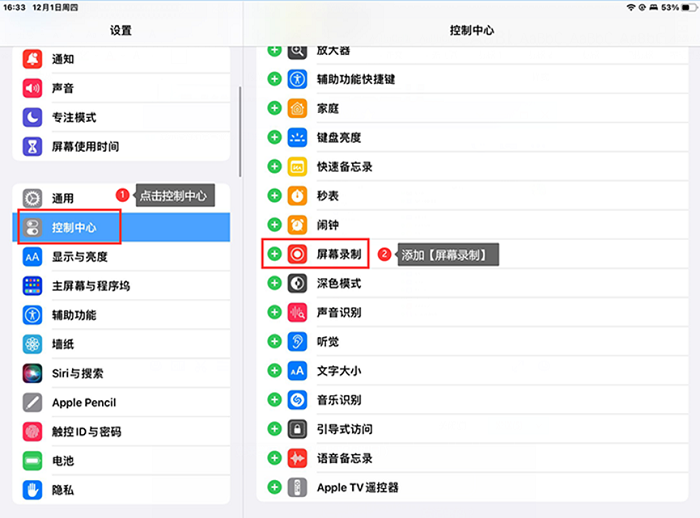Click the Apple TV remote (Apple TV 遥控器) icon

[x=297, y=487]
